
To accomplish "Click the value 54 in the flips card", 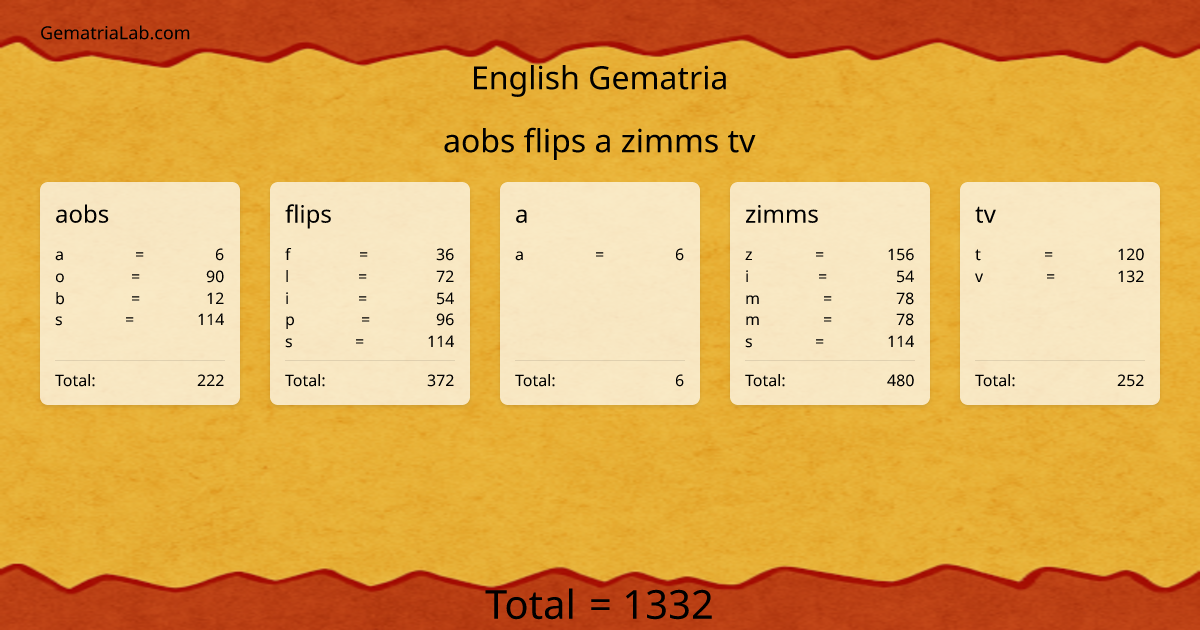I will coord(445,298).
